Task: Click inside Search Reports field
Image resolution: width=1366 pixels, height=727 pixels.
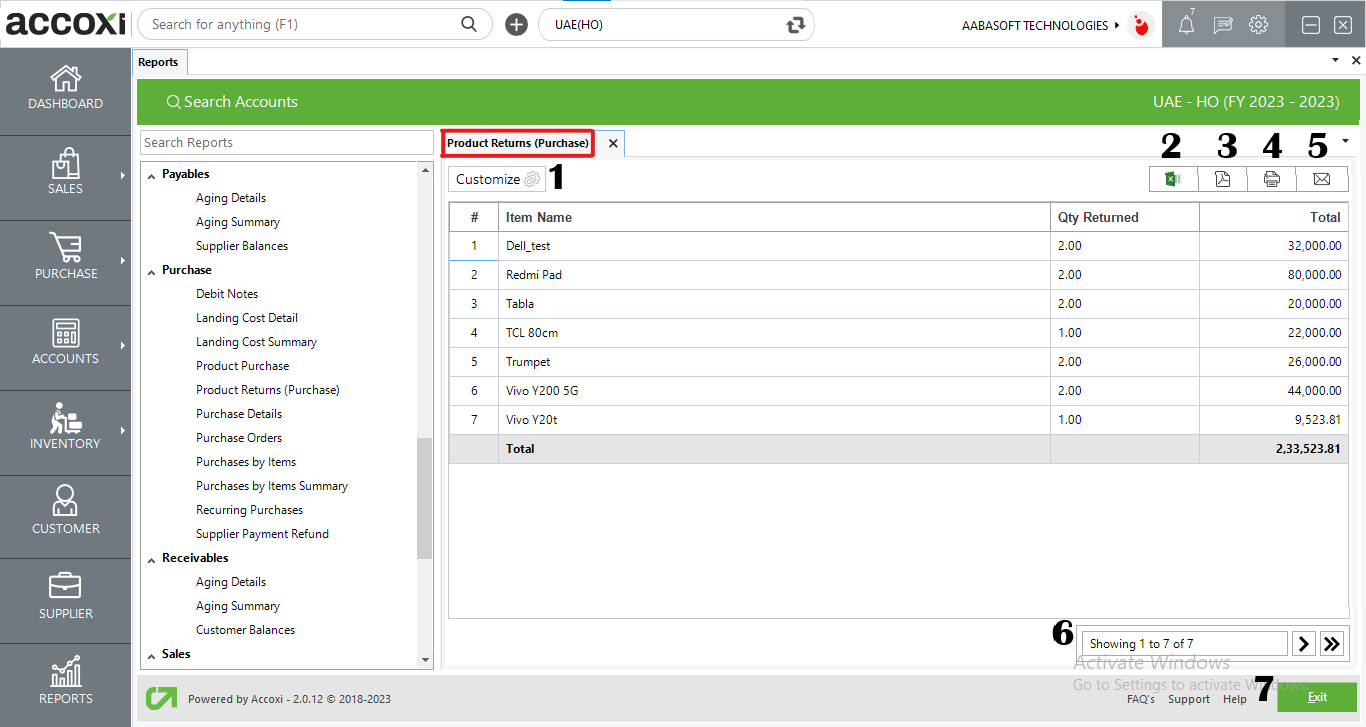Action: 286,142
